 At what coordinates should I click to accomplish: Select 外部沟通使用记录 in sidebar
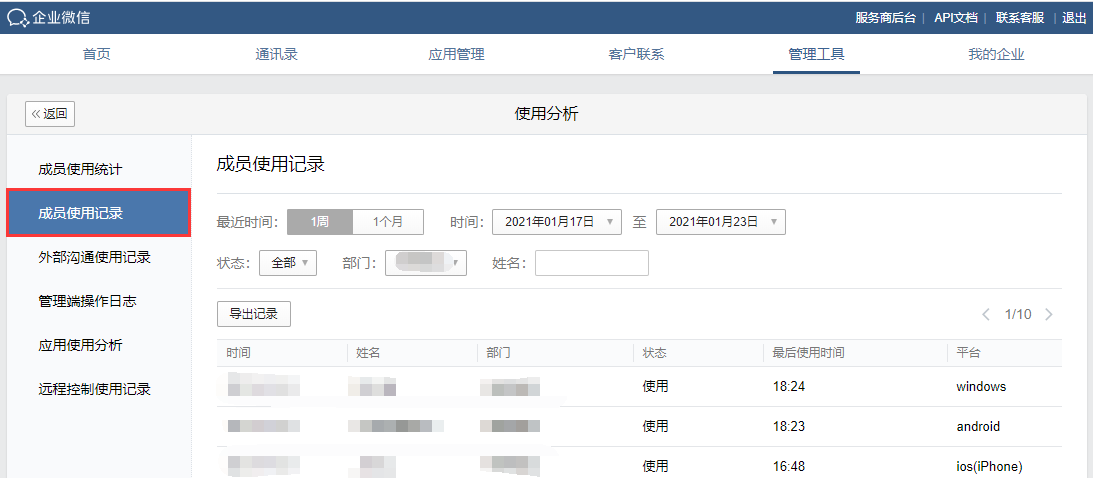[x=94, y=257]
